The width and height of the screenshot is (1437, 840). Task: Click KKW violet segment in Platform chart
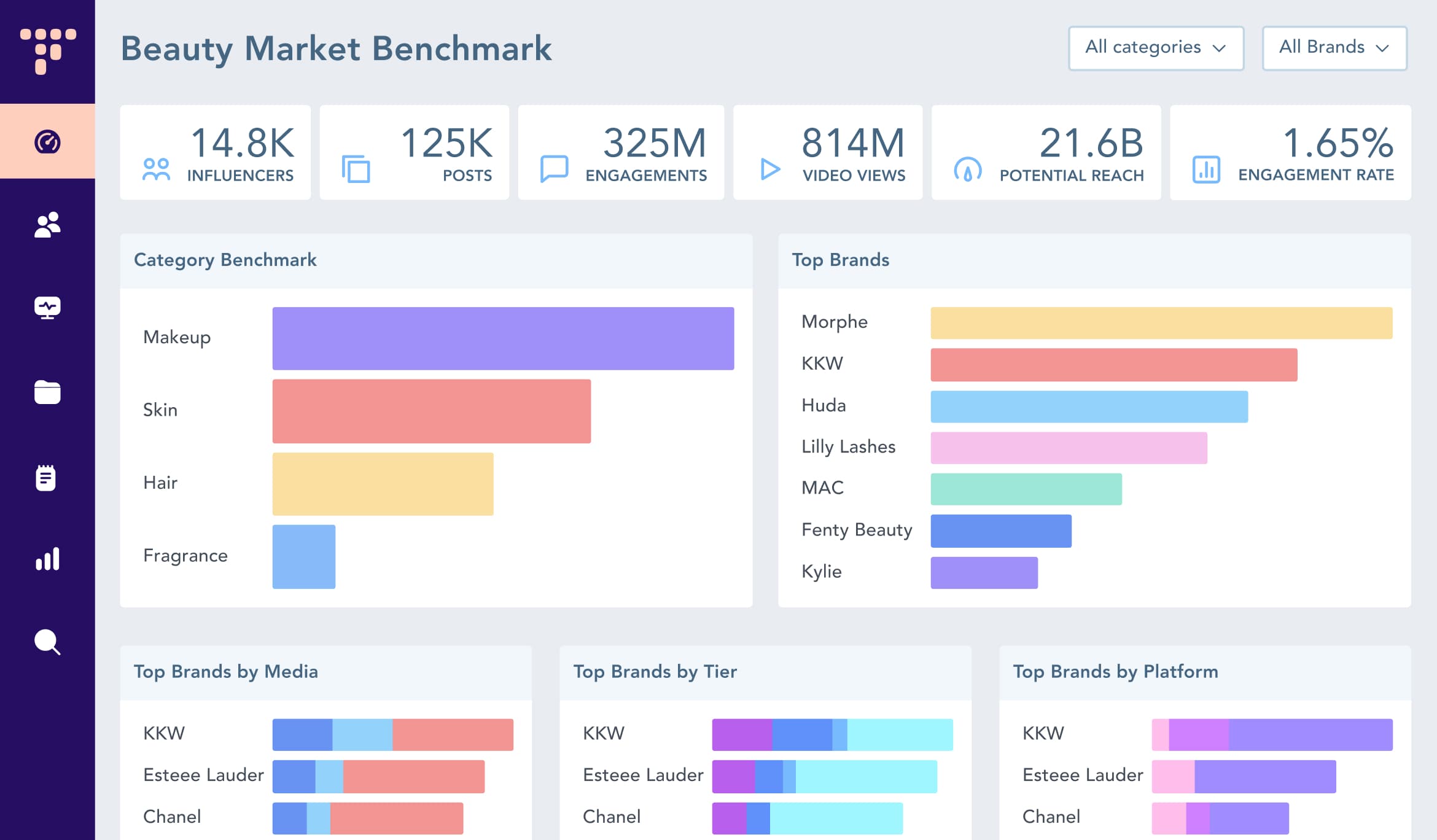pos(1310,735)
